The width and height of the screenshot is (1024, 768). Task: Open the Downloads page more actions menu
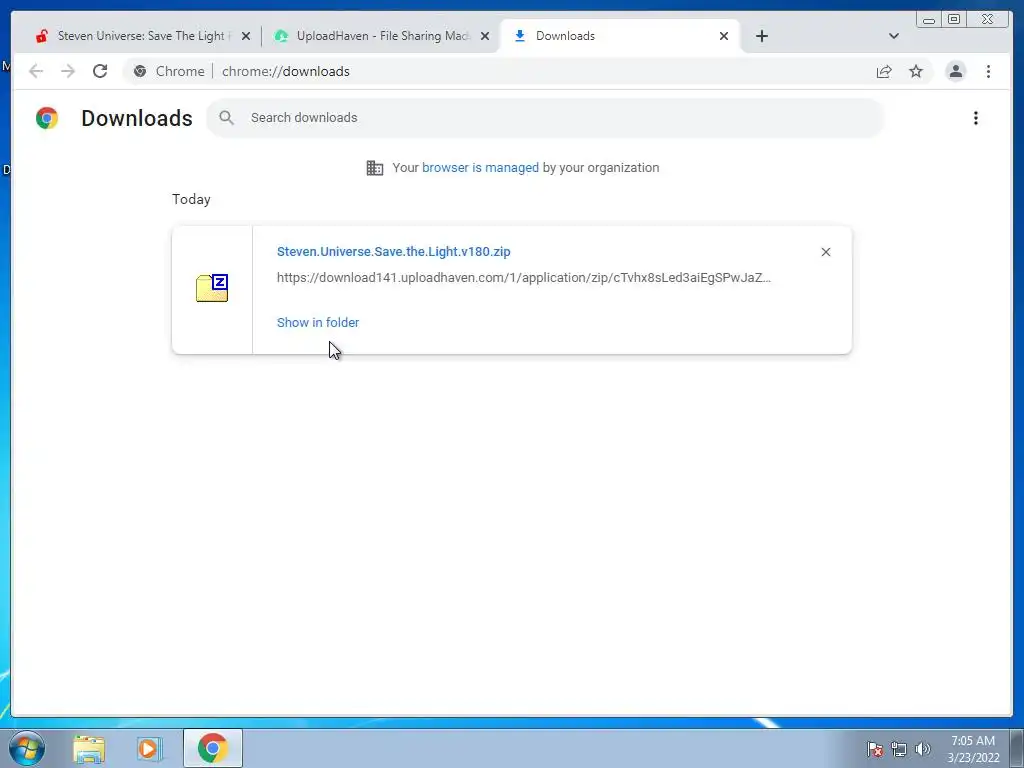[976, 118]
